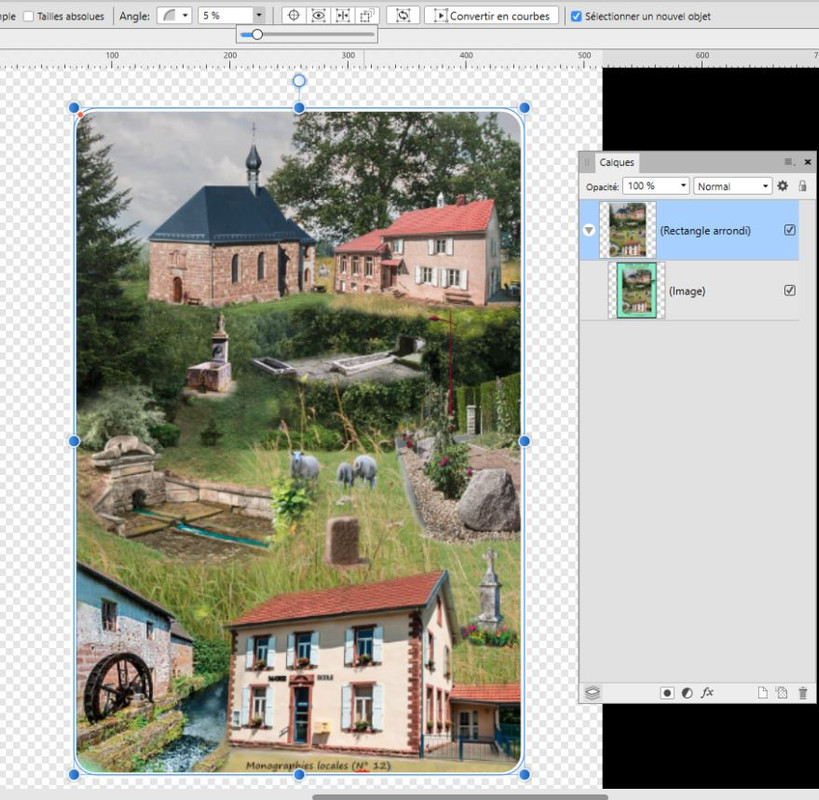Click the red corner radius handle

click(80, 114)
